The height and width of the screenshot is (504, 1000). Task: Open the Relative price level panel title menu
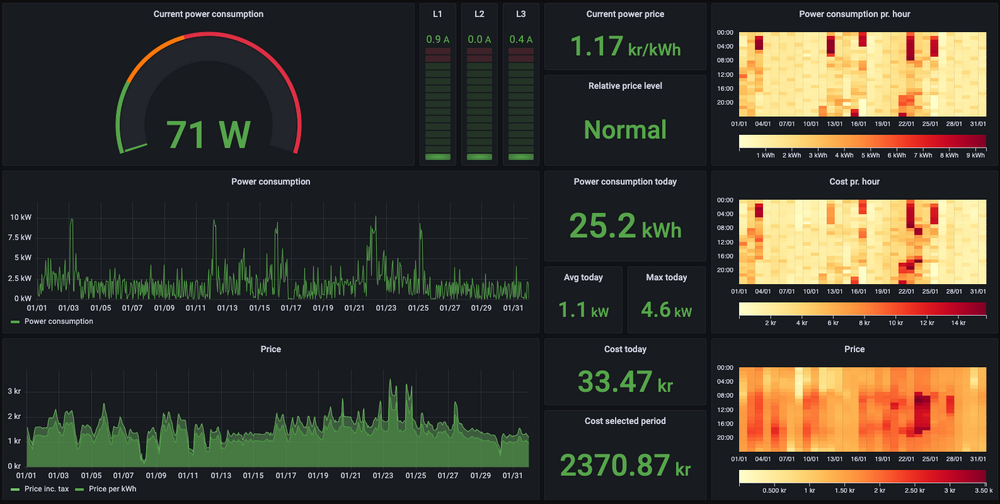[x=624, y=86]
